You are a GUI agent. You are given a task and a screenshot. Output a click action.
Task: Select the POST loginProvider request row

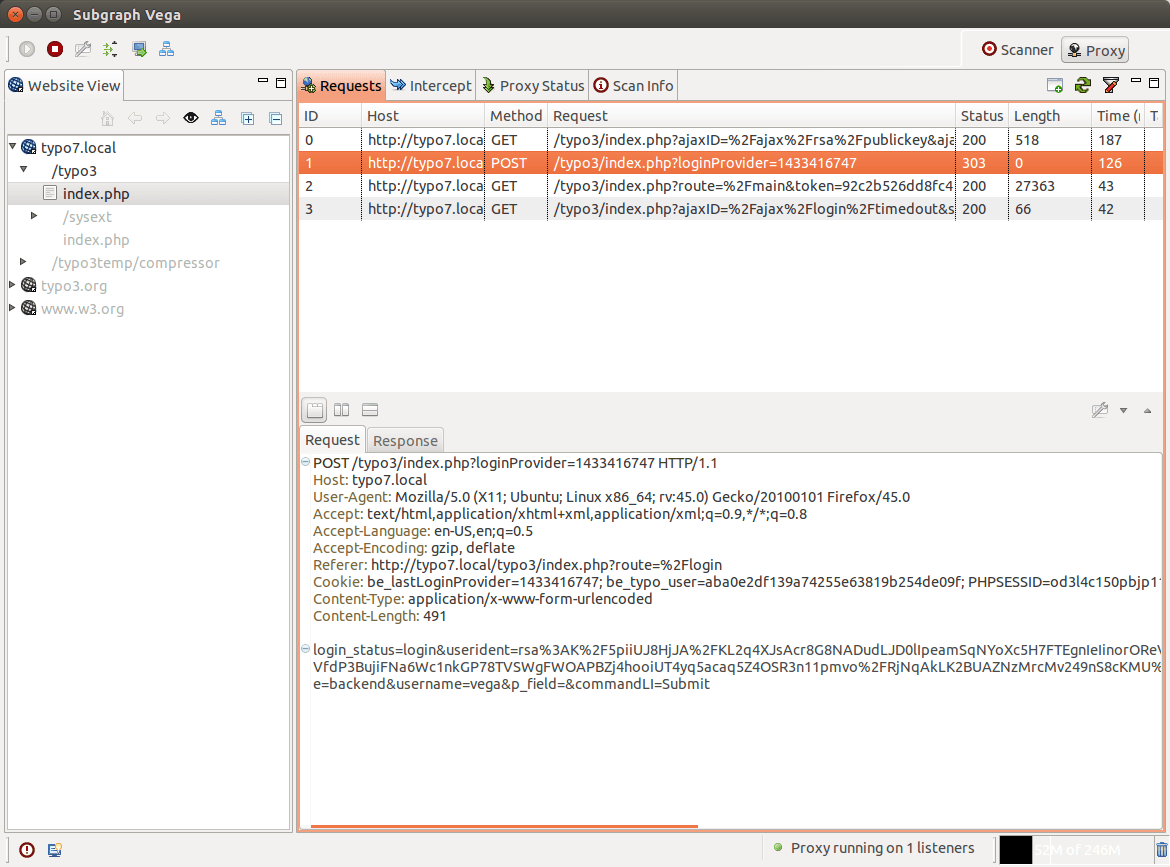coord(731,163)
